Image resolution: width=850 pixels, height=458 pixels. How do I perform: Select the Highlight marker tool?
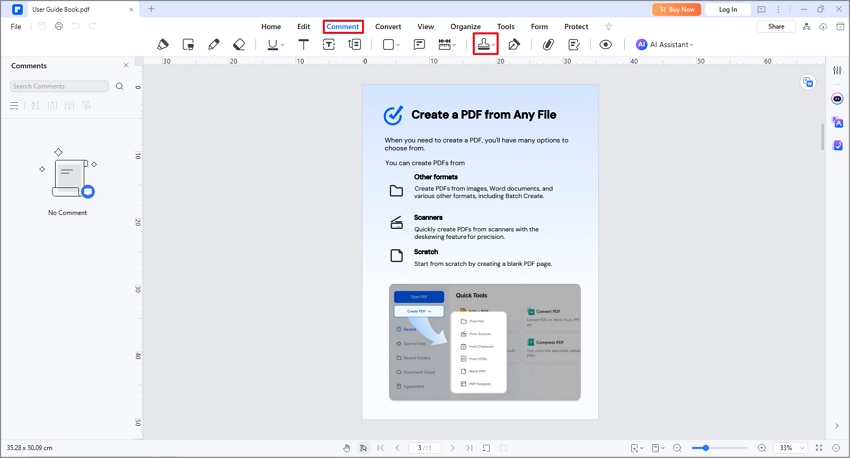point(163,44)
